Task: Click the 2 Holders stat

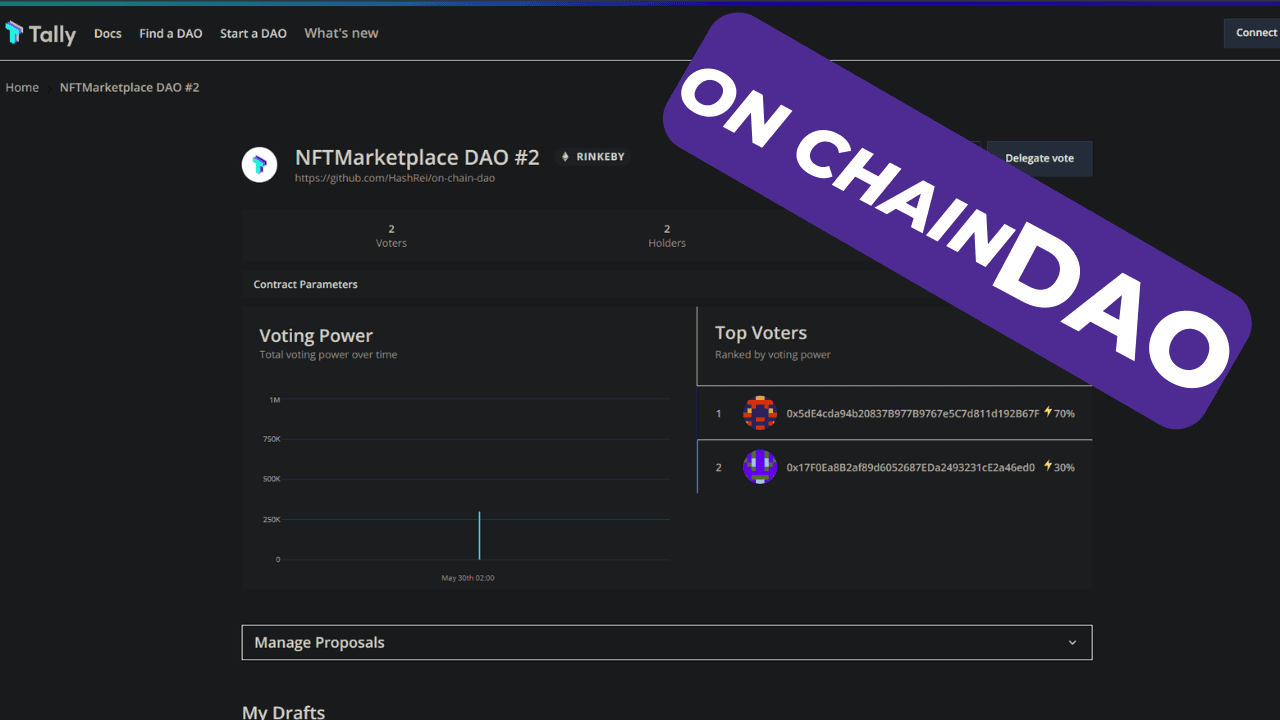Action: click(667, 236)
